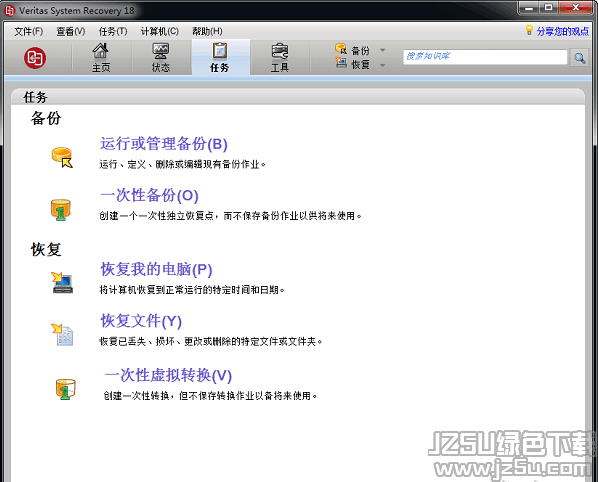Click the 恢复文件 document icon
598x482 pixels.
click(x=62, y=334)
